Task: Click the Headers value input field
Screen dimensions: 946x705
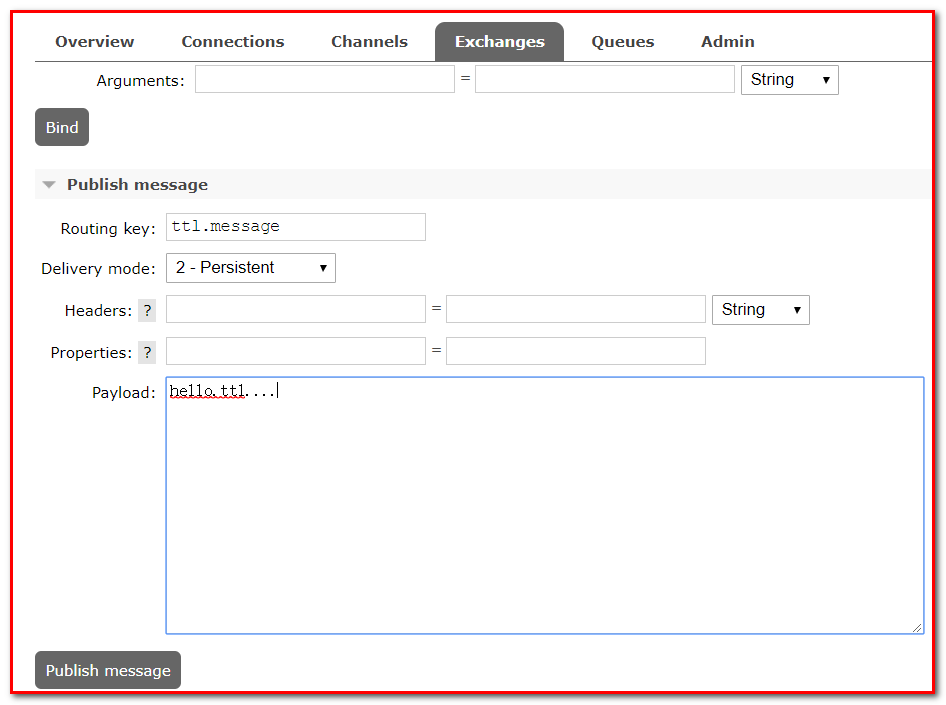Action: pos(575,310)
